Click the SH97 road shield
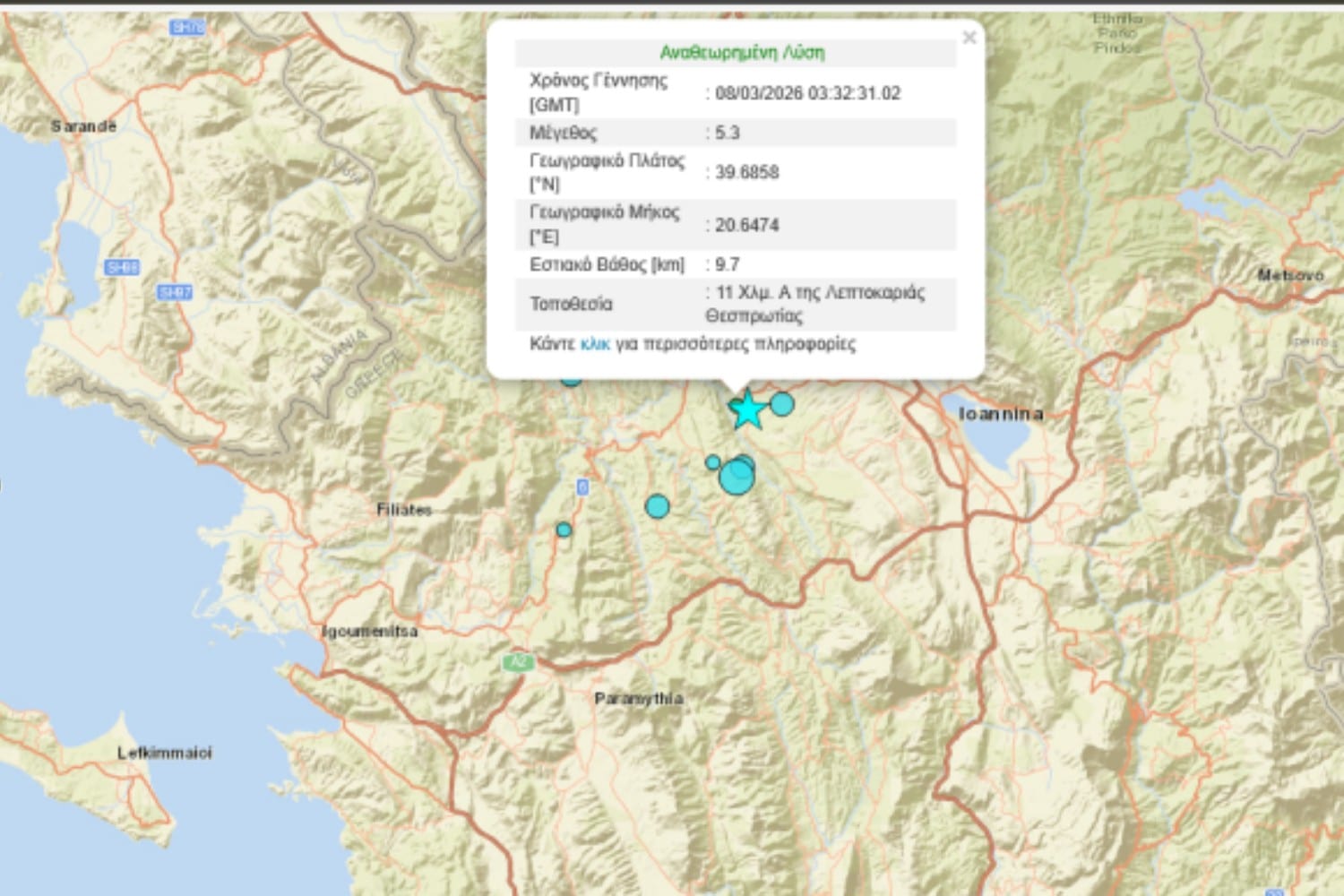 pos(175,292)
